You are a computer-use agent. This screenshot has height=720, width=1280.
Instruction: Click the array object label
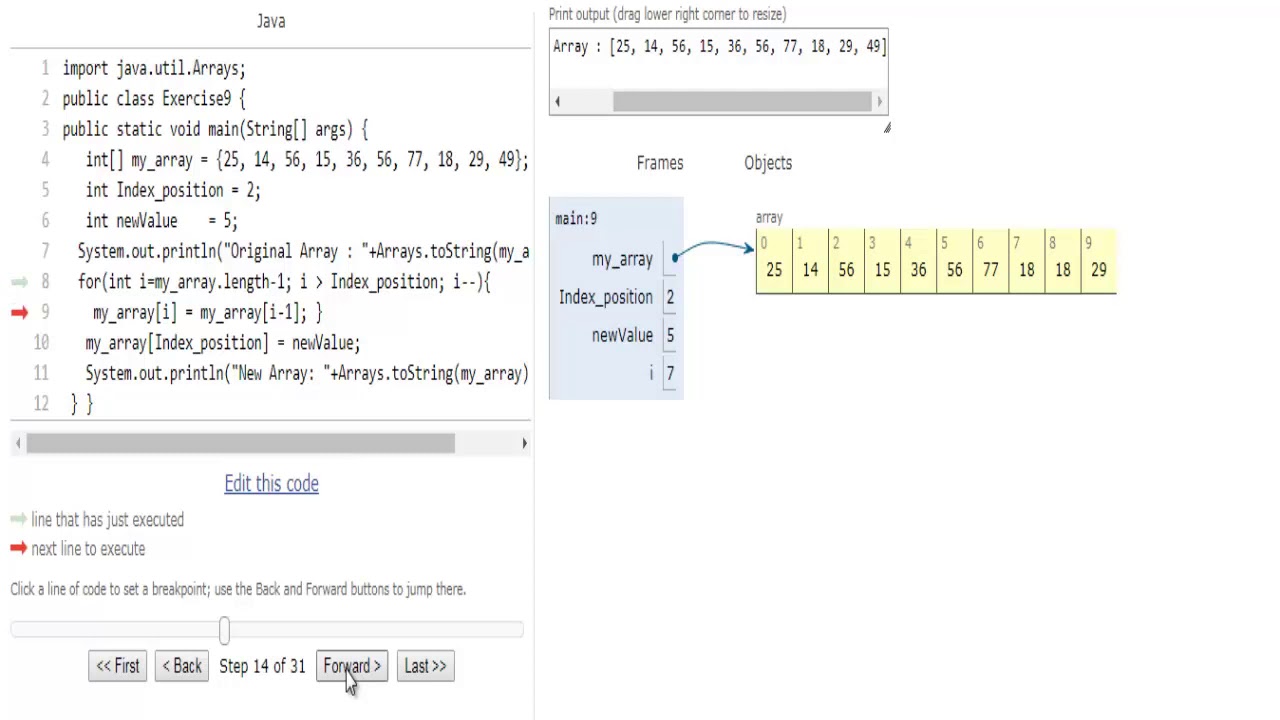click(769, 218)
